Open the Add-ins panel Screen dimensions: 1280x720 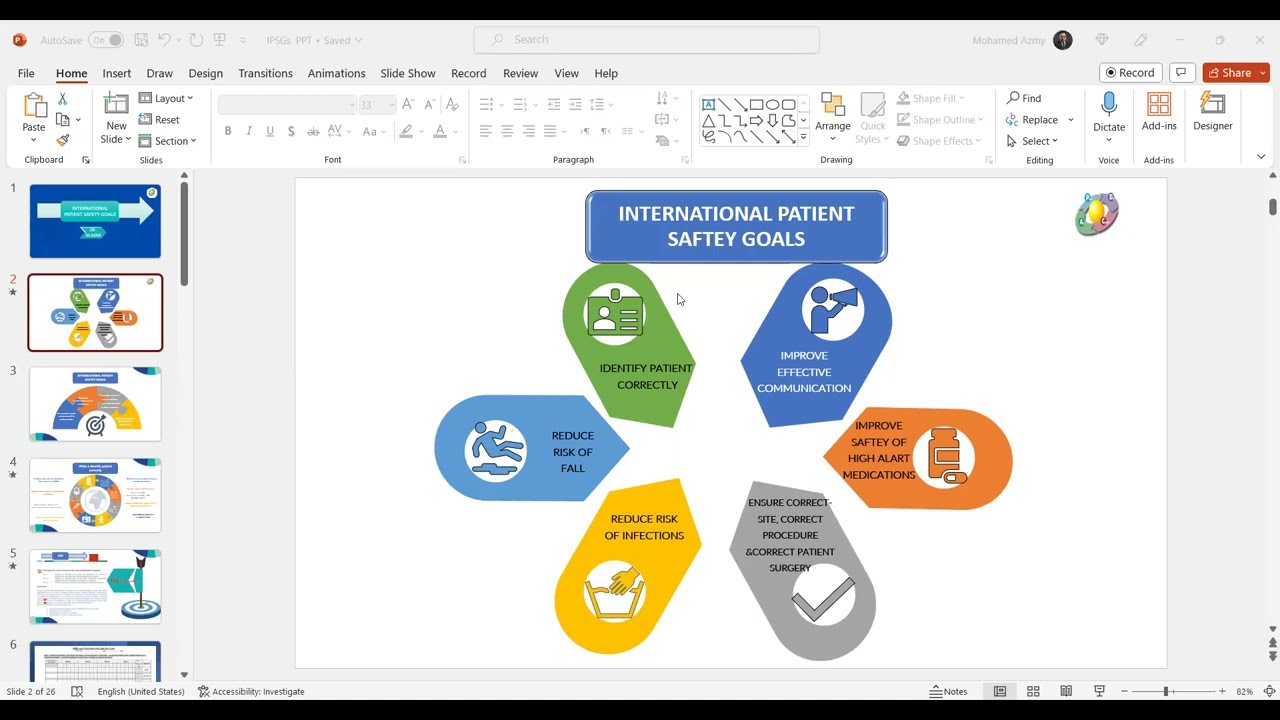coord(1159,112)
